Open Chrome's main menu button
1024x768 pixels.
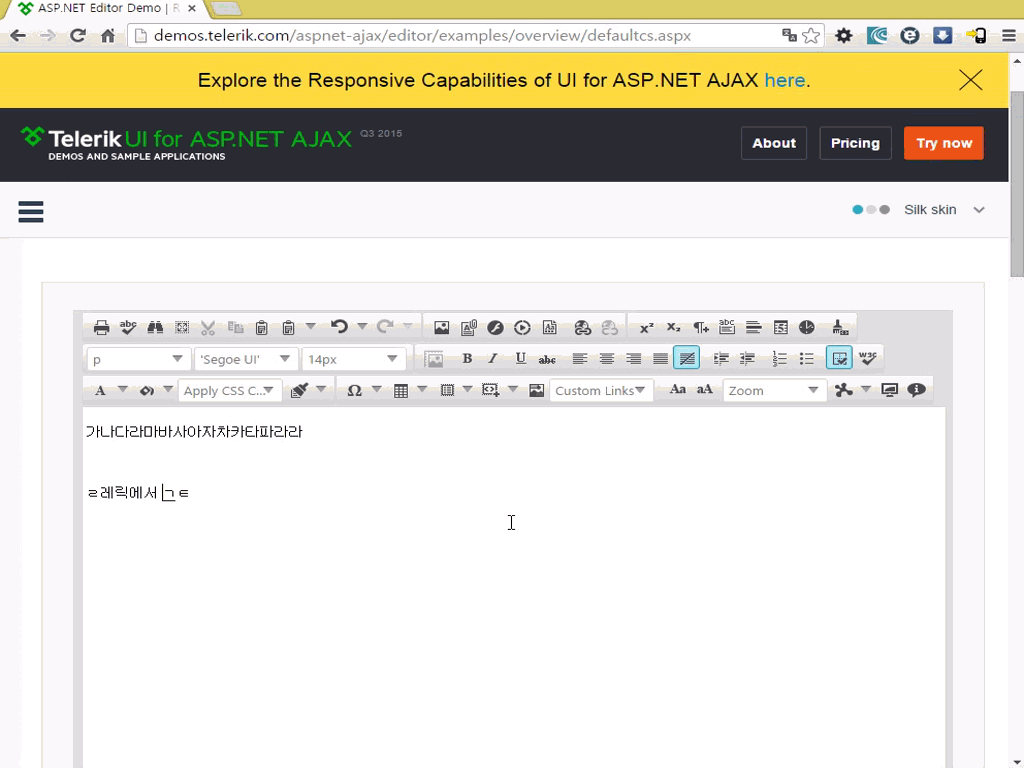pos(1008,35)
